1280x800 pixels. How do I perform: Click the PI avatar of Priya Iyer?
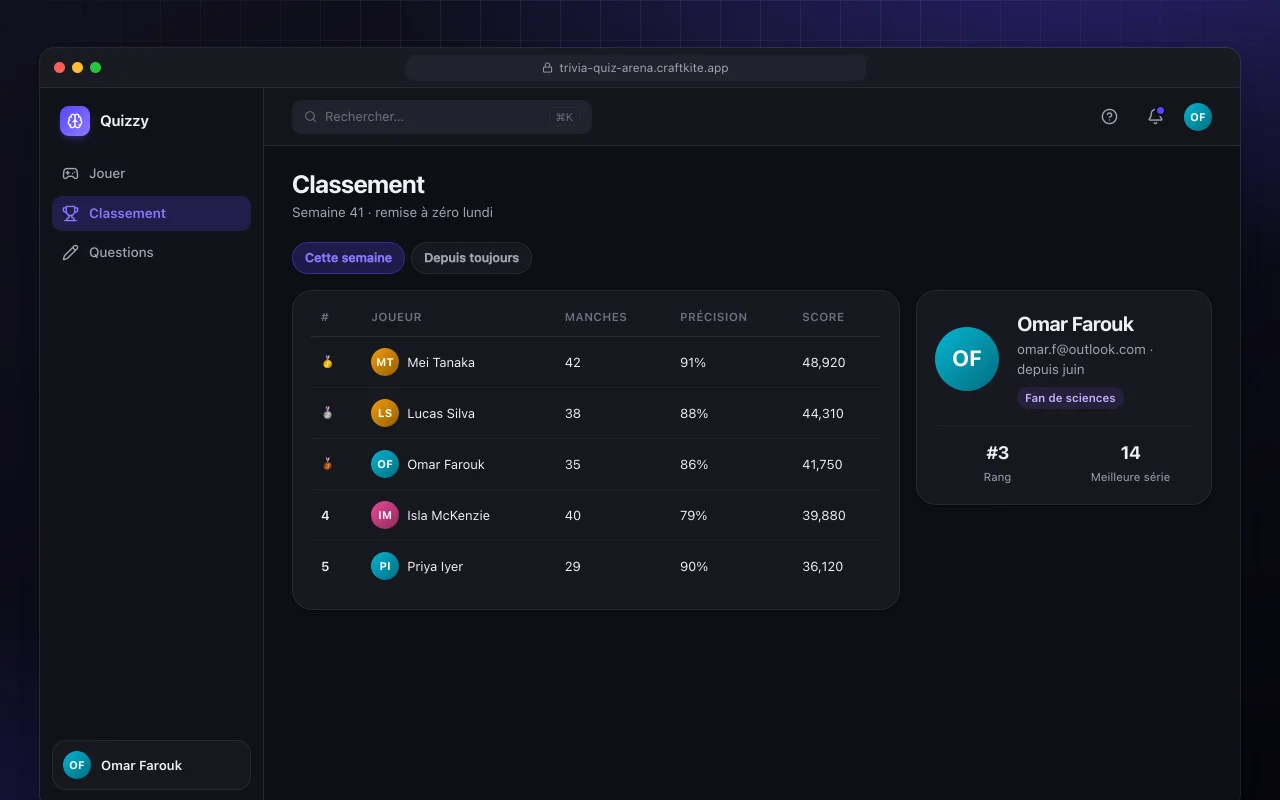[x=385, y=566]
